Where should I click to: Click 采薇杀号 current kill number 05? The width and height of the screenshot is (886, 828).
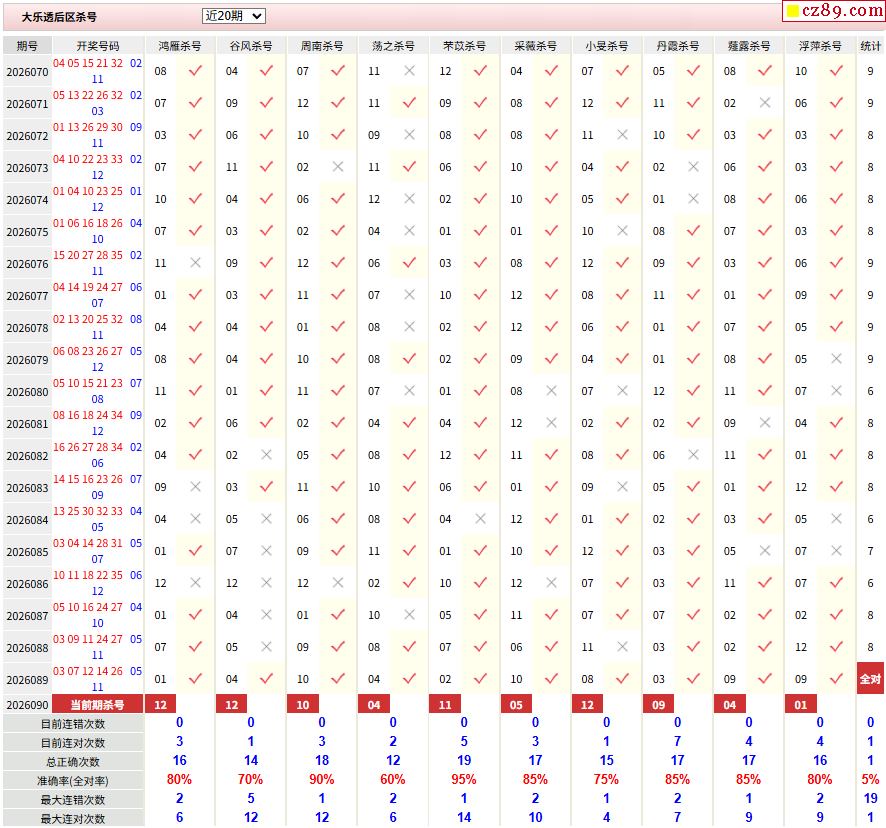pos(516,704)
